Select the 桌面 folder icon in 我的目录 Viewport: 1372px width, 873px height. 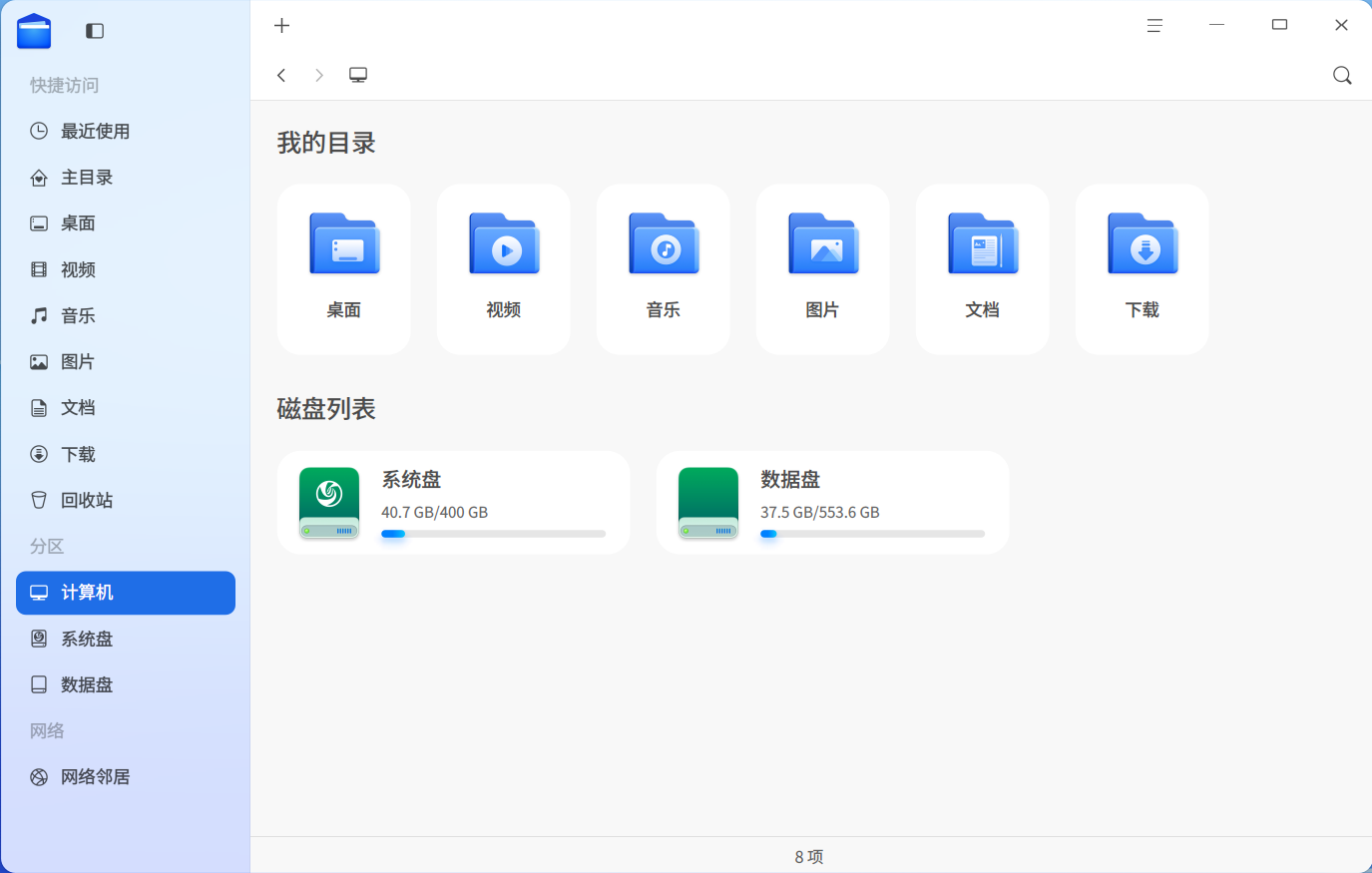click(344, 243)
